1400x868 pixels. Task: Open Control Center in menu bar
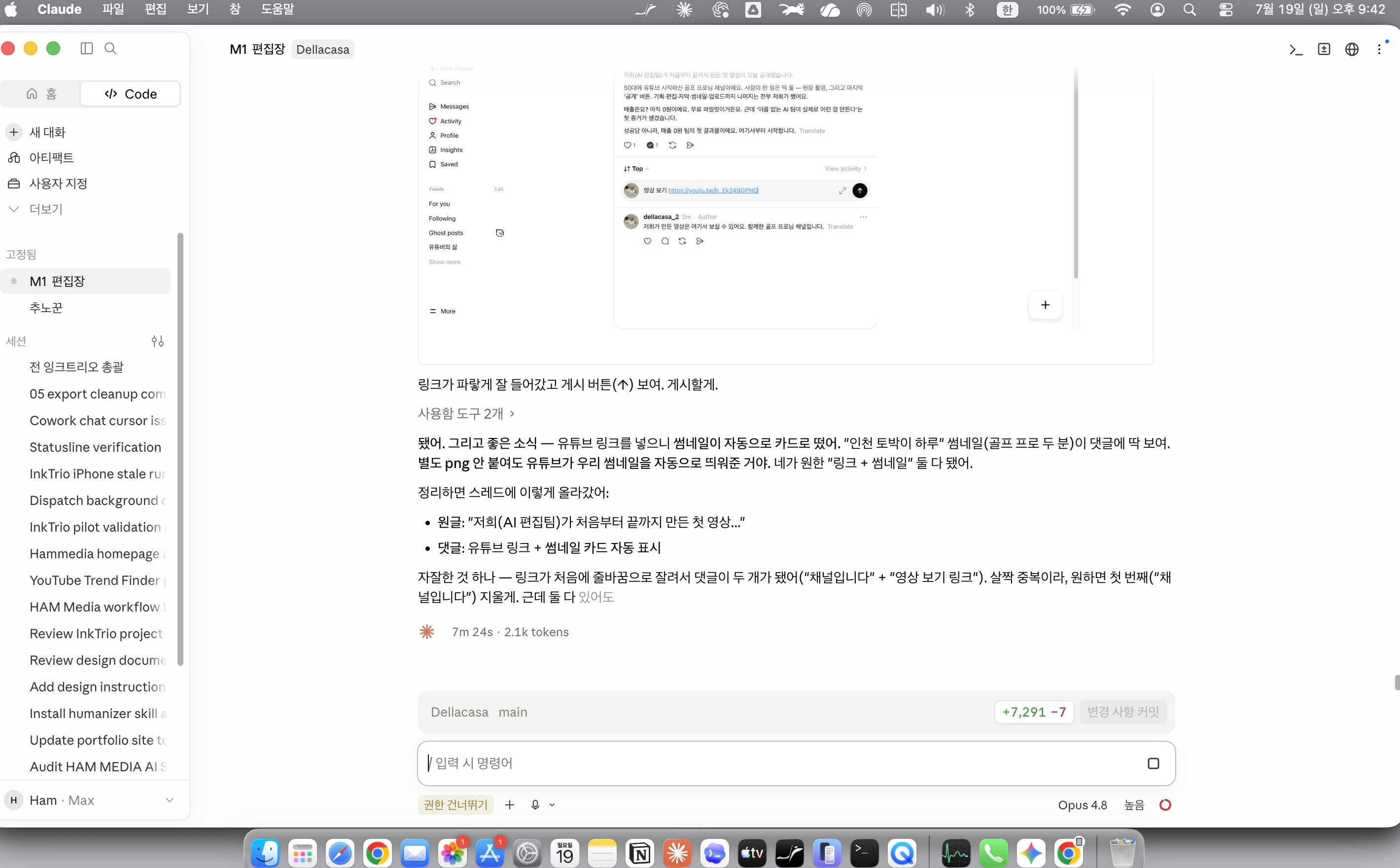click(1225, 10)
